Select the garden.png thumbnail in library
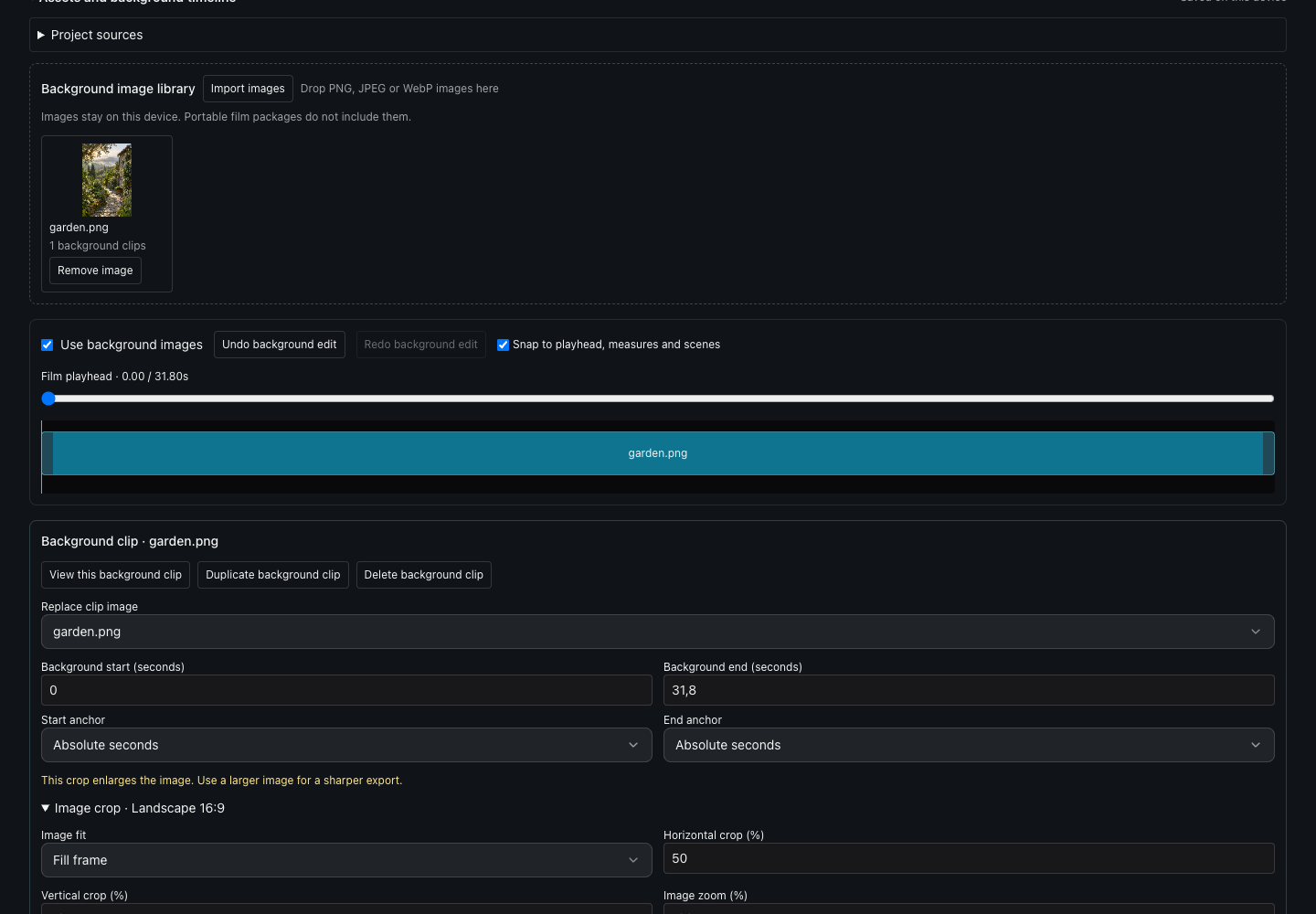This screenshot has height=914, width=1316. [107, 180]
